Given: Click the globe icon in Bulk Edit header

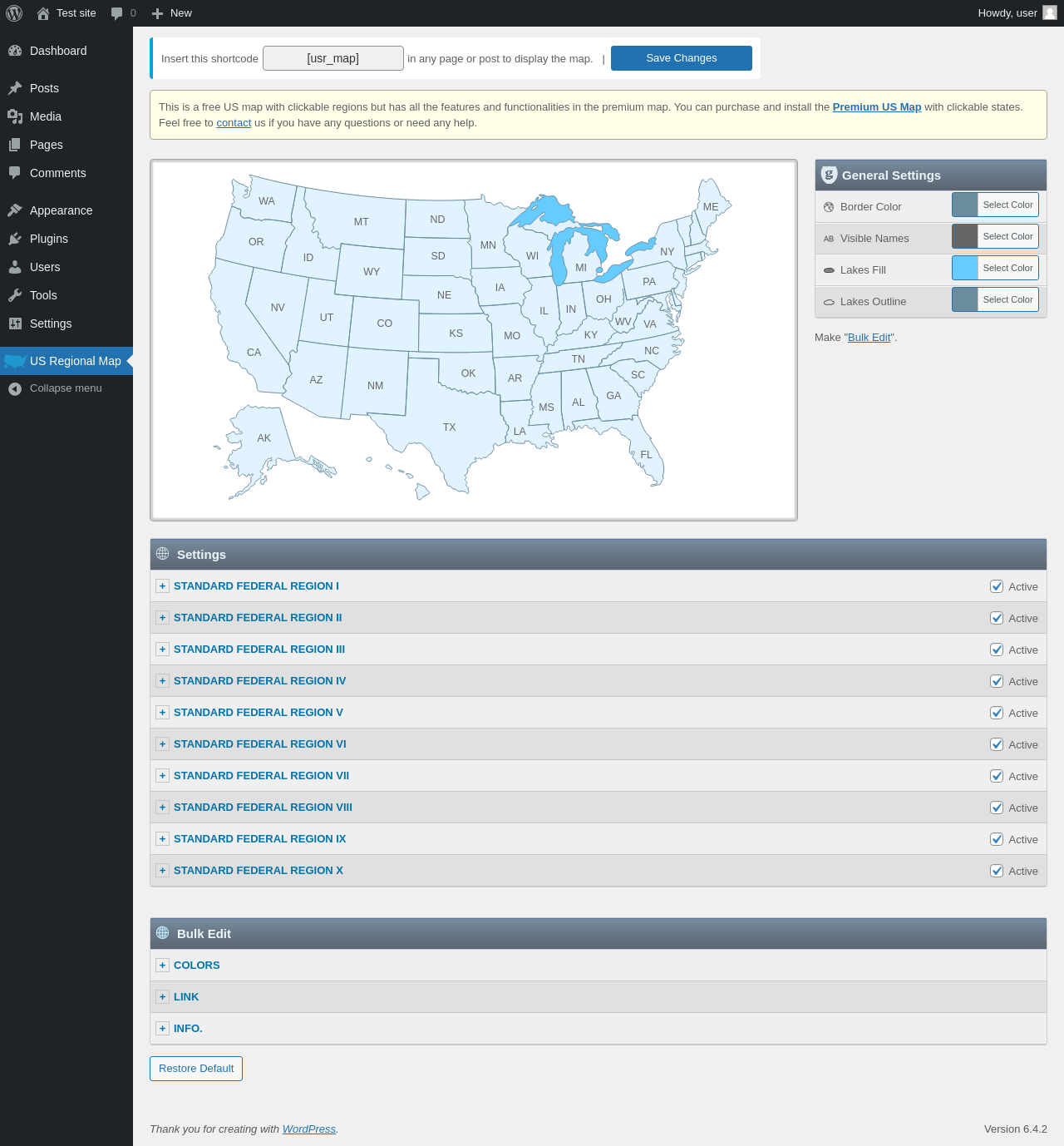Looking at the screenshot, I should pyautogui.click(x=163, y=933).
